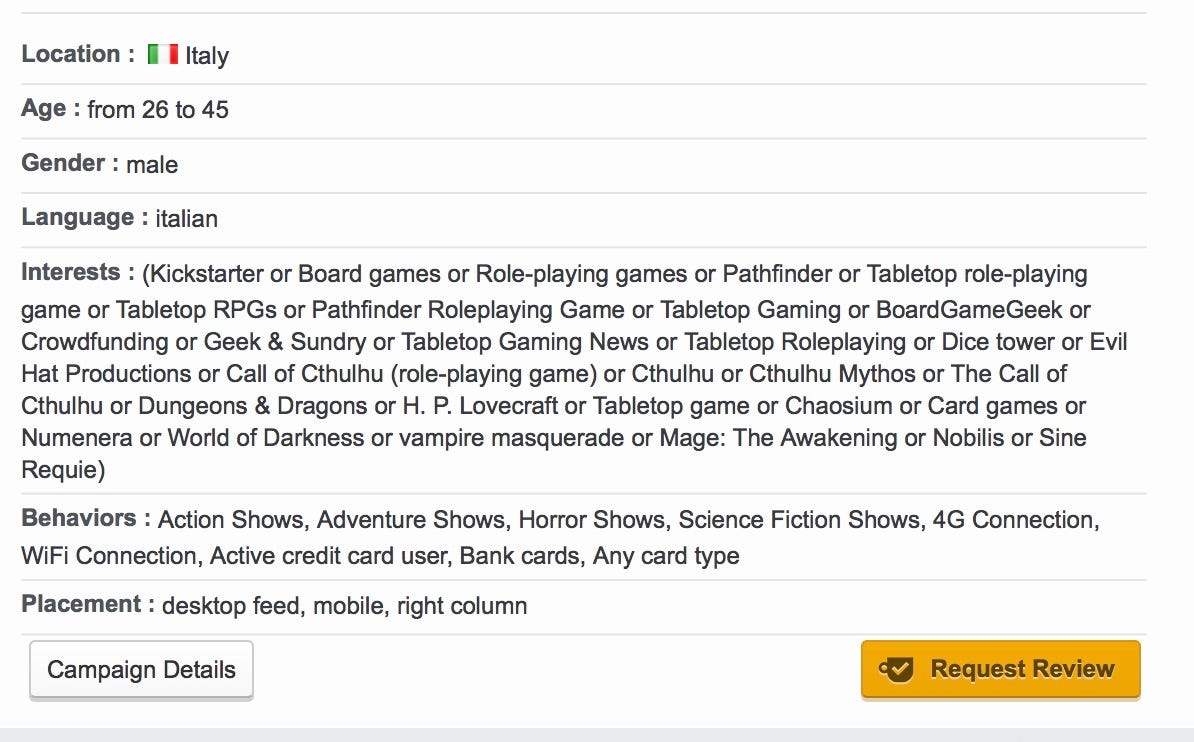Click the 'italian' language value

[187, 219]
